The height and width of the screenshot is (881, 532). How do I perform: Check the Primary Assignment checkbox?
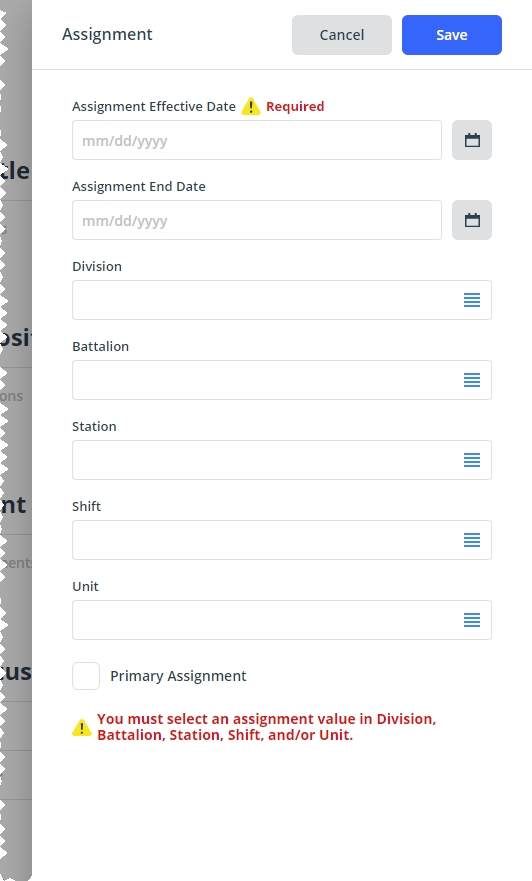point(86,676)
